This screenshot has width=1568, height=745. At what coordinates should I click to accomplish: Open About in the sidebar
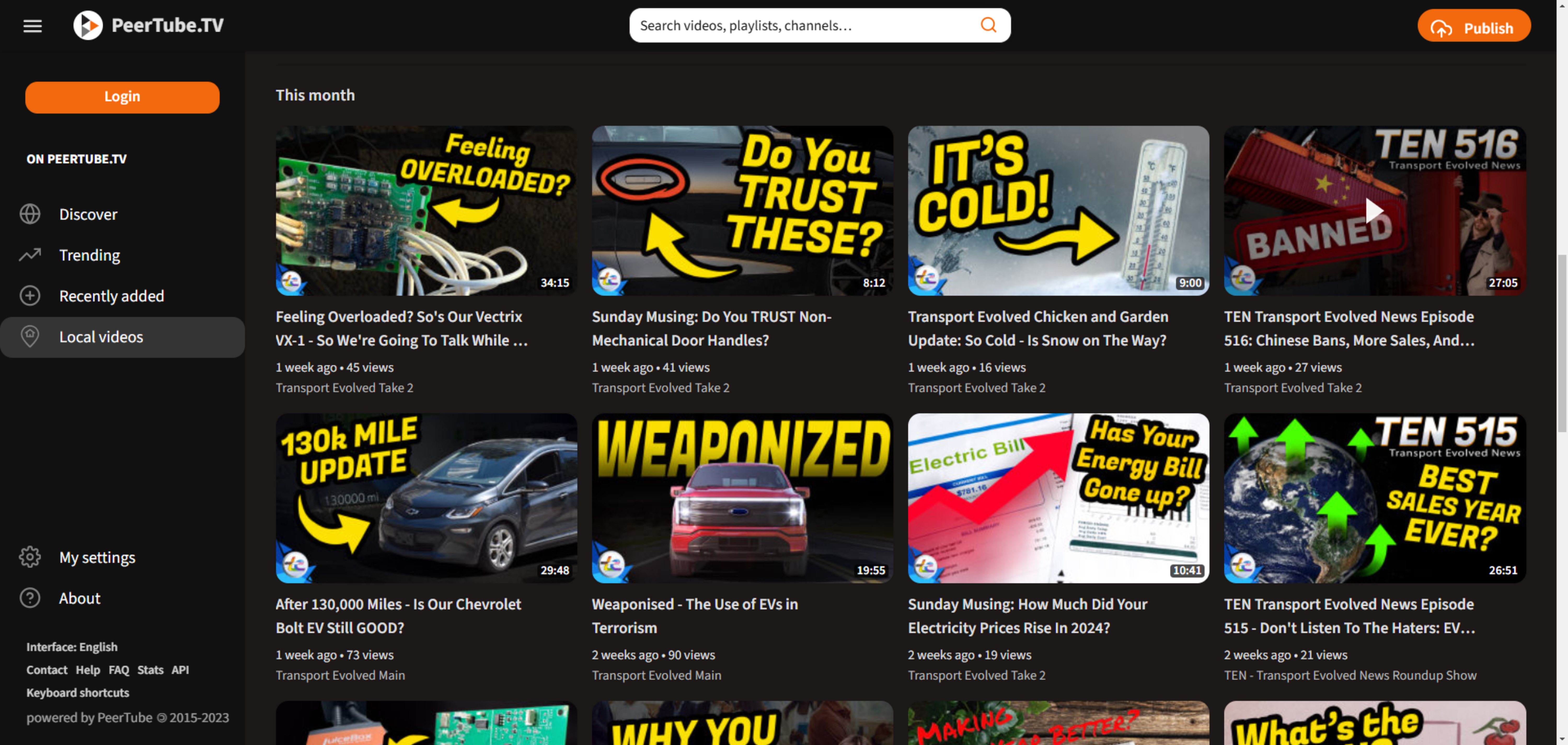(122, 598)
